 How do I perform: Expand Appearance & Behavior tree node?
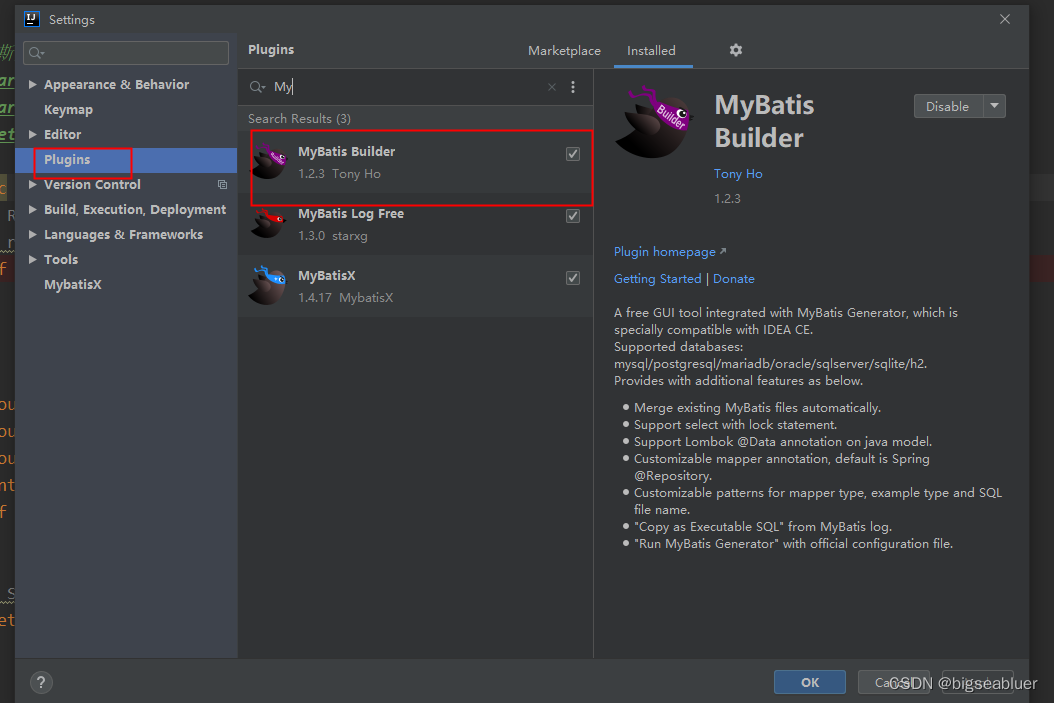32,84
